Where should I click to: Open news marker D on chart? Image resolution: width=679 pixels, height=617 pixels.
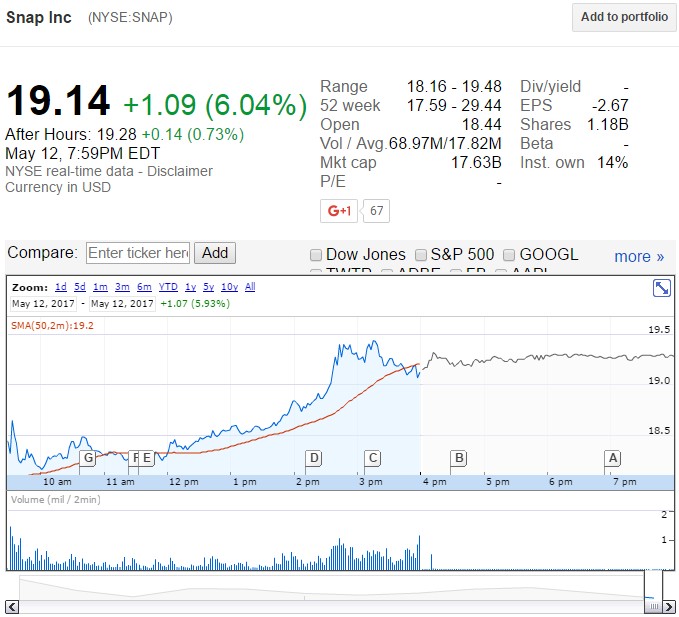pyautogui.click(x=314, y=458)
